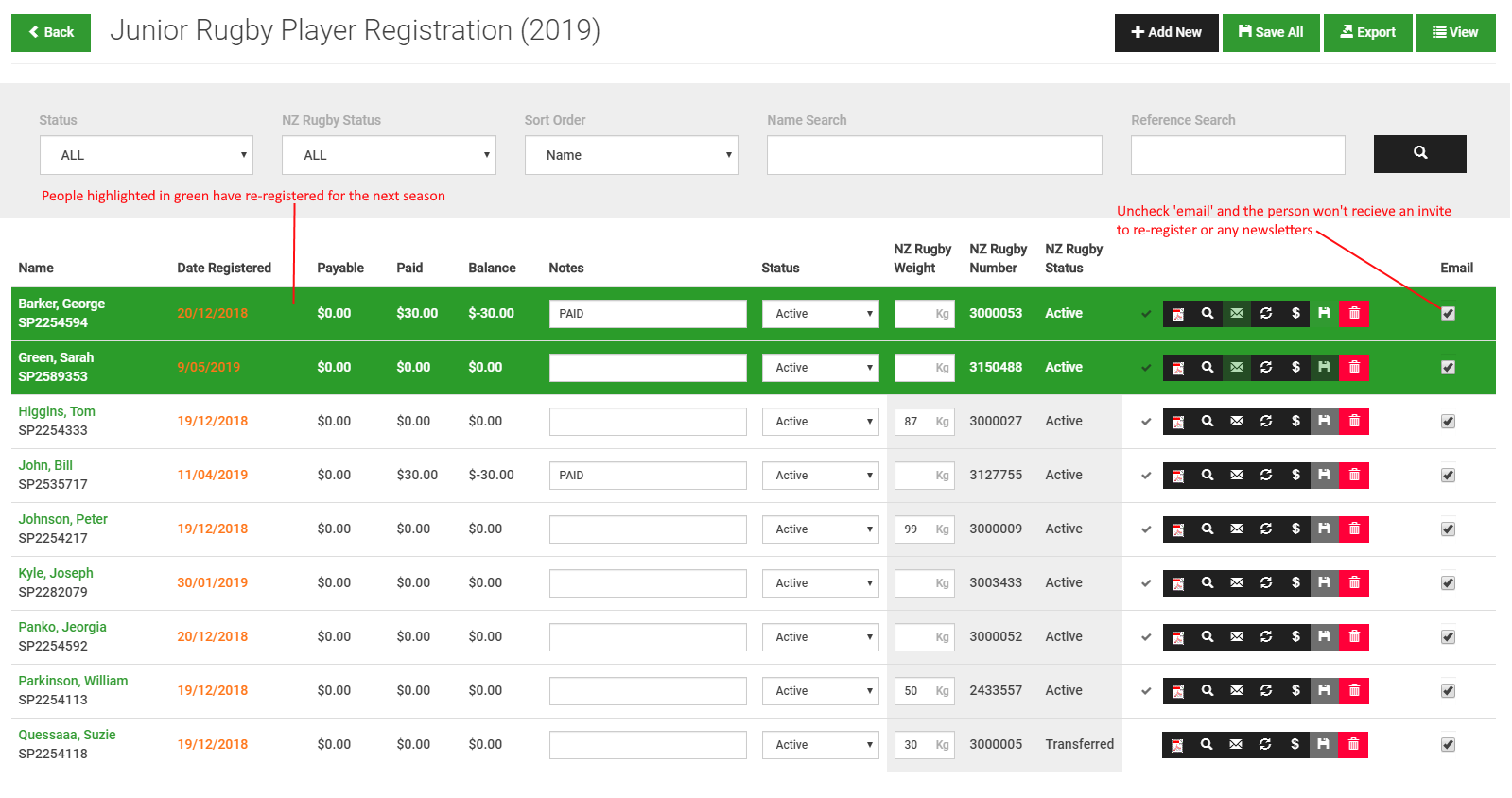Image resolution: width=1512 pixels, height=798 pixels.
Task: Open Status dropdown for Kyle, Joseph
Action: [x=821, y=583]
